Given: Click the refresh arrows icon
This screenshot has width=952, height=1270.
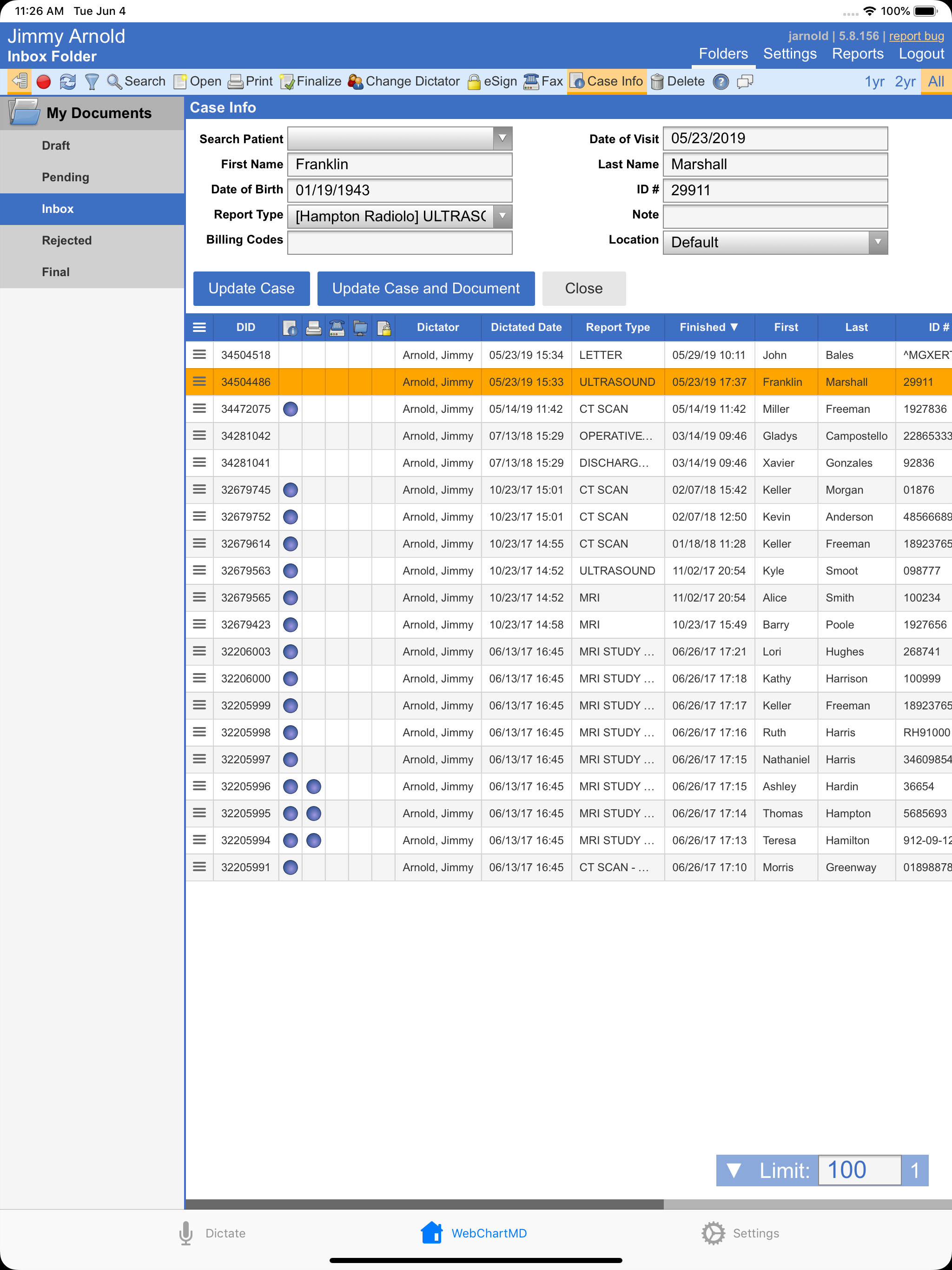Looking at the screenshot, I should [x=68, y=81].
